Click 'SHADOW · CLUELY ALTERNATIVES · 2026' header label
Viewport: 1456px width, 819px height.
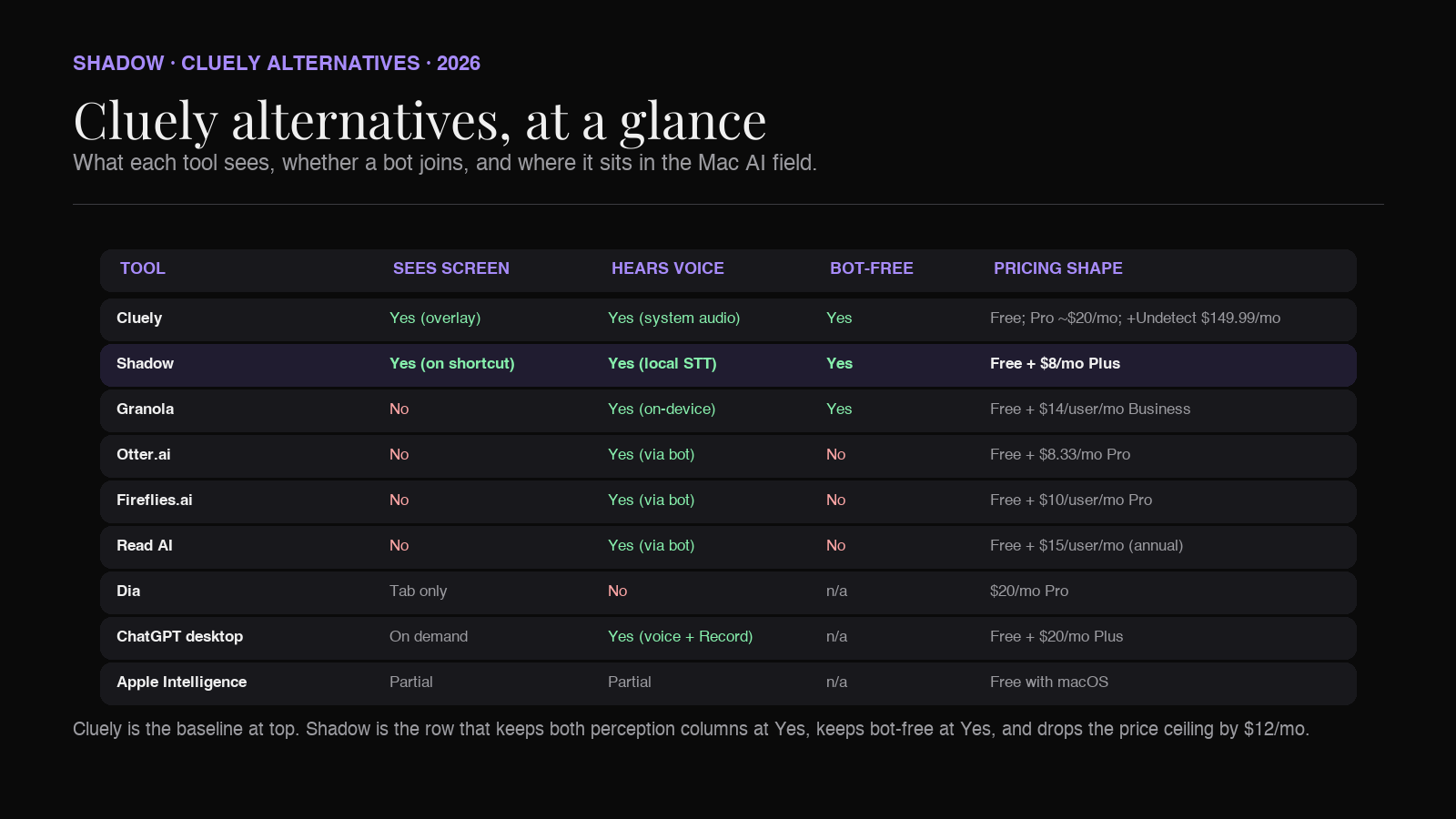point(277,64)
